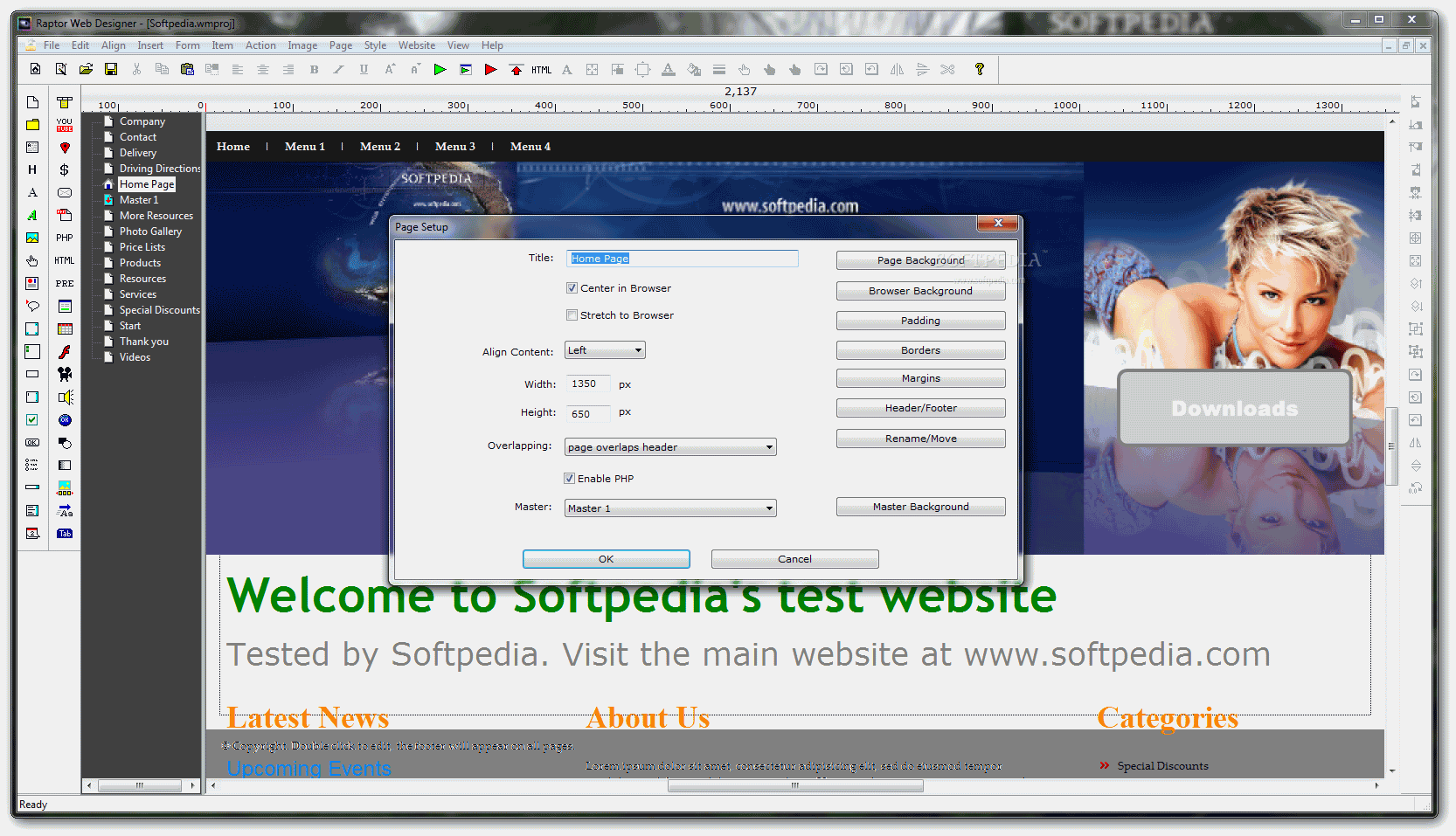Click the HTML toolbar button in top bar

541,70
